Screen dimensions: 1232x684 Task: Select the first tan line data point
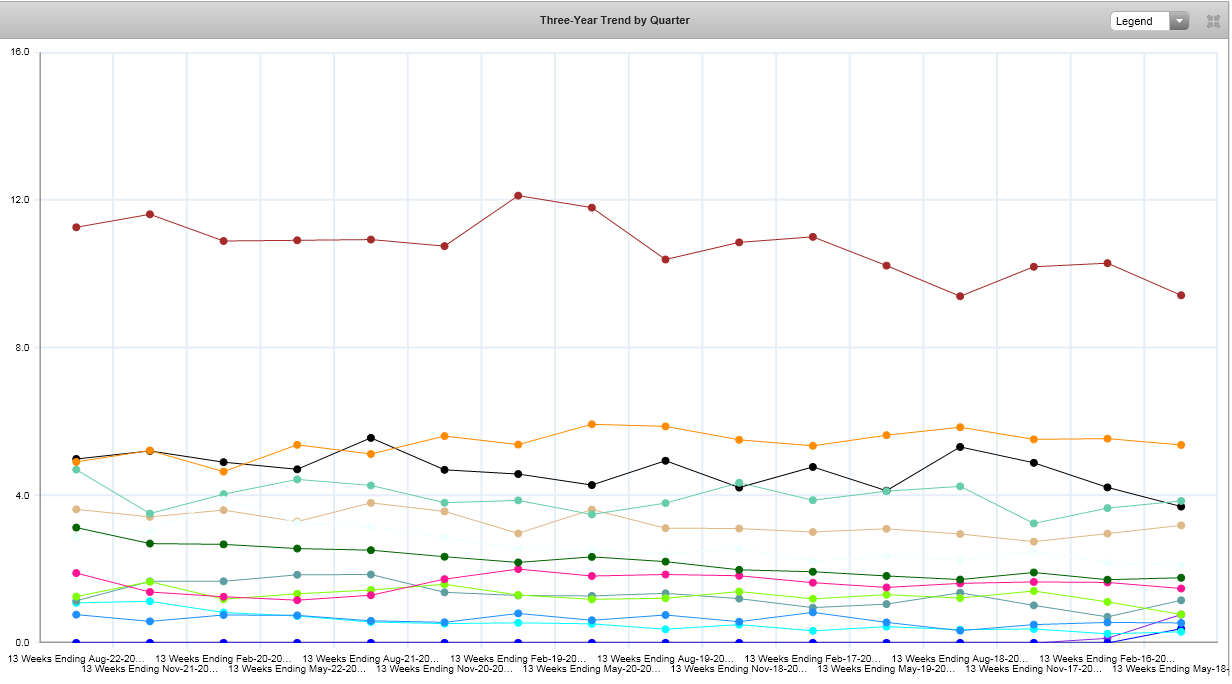[x=76, y=509]
